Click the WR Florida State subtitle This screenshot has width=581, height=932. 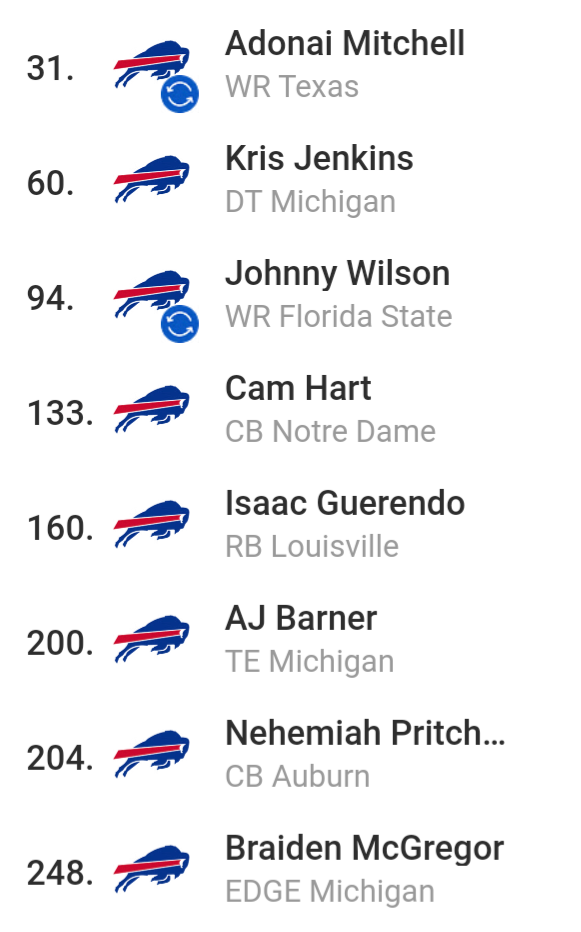(x=339, y=316)
